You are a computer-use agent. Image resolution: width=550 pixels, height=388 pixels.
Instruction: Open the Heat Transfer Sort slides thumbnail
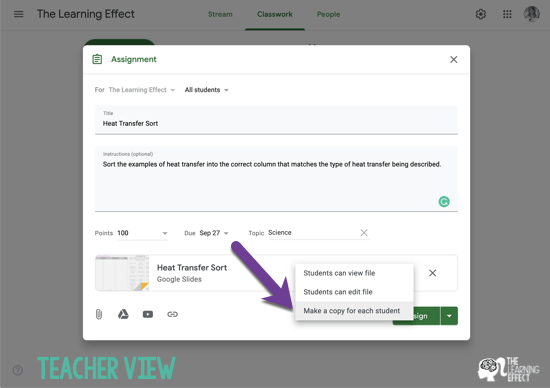coord(122,273)
